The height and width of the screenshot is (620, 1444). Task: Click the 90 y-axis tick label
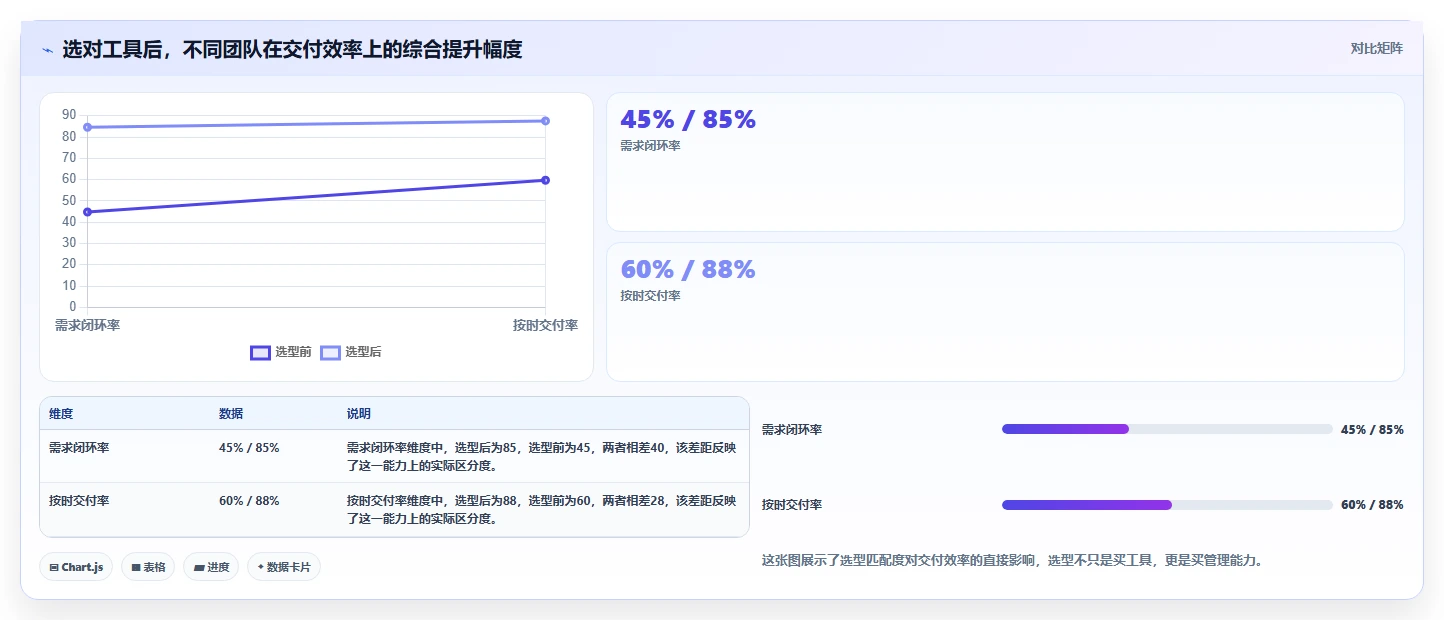coord(69,115)
